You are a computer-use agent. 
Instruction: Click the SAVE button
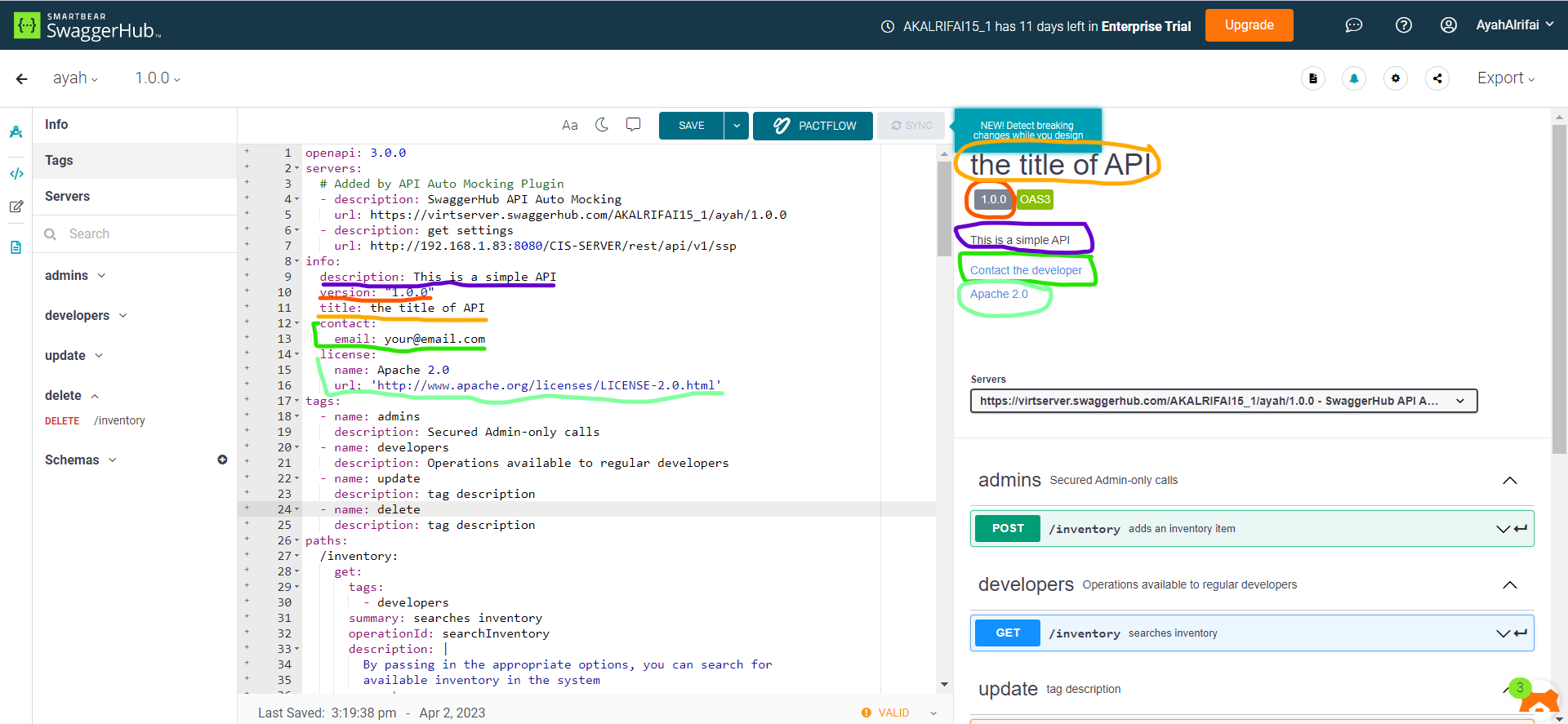tap(691, 126)
